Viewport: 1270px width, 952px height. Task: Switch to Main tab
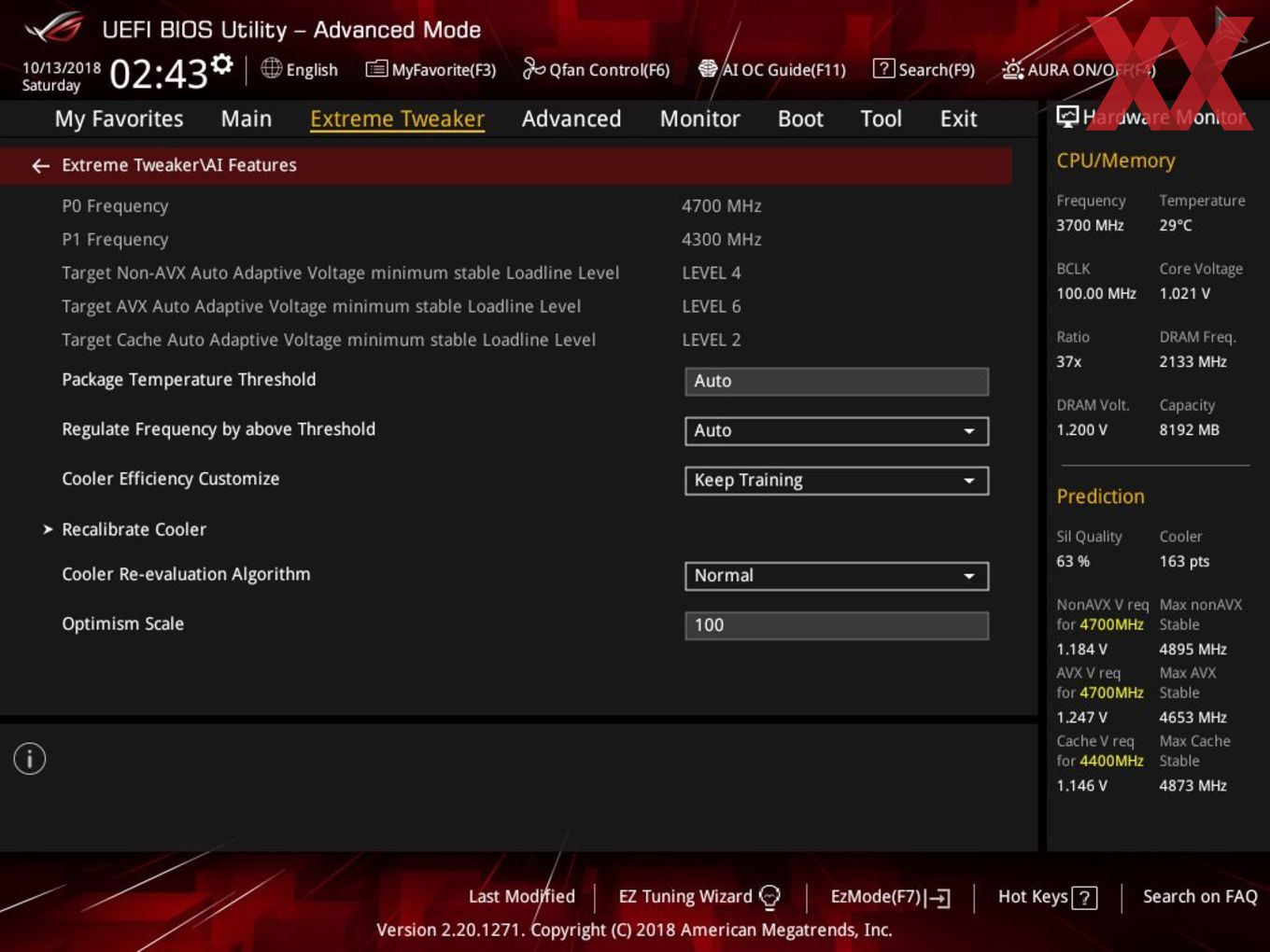coord(247,119)
